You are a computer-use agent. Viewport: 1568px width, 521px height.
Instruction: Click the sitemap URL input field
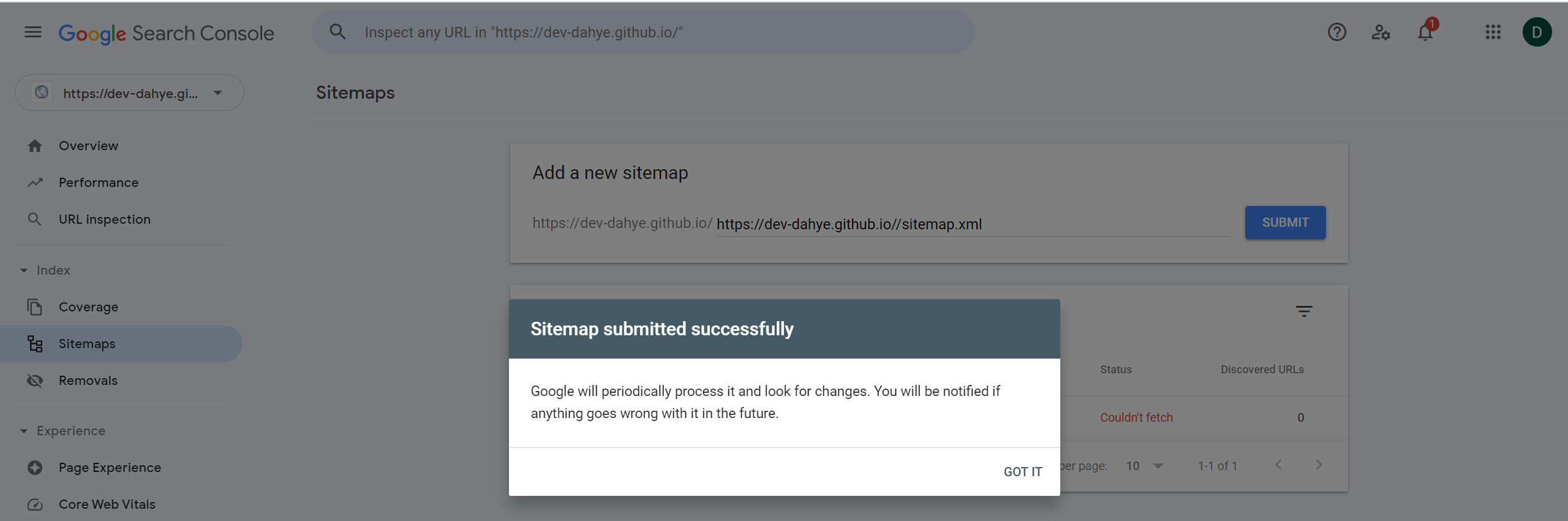973,224
